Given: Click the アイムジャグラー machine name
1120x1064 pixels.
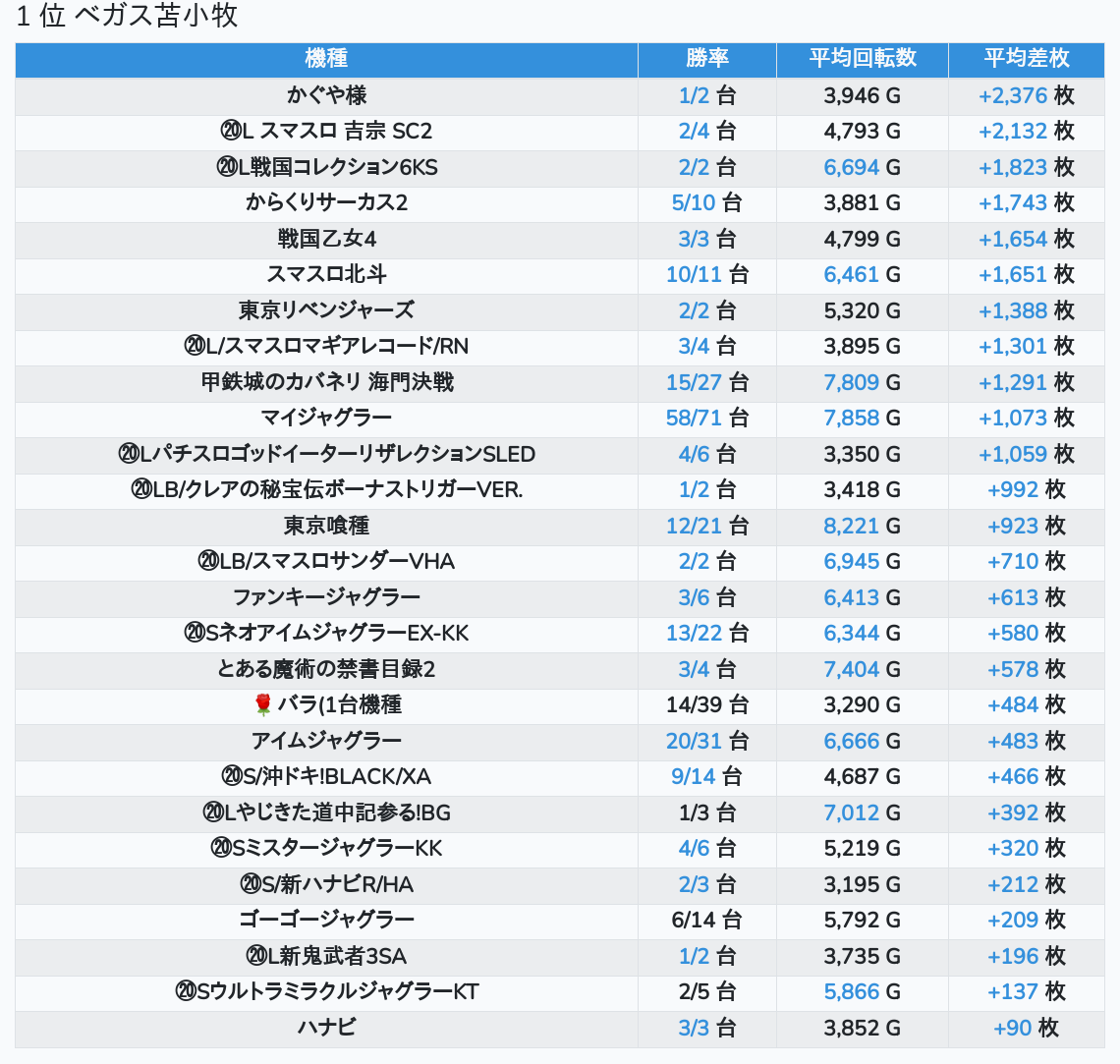Looking at the screenshot, I should tap(326, 741).
